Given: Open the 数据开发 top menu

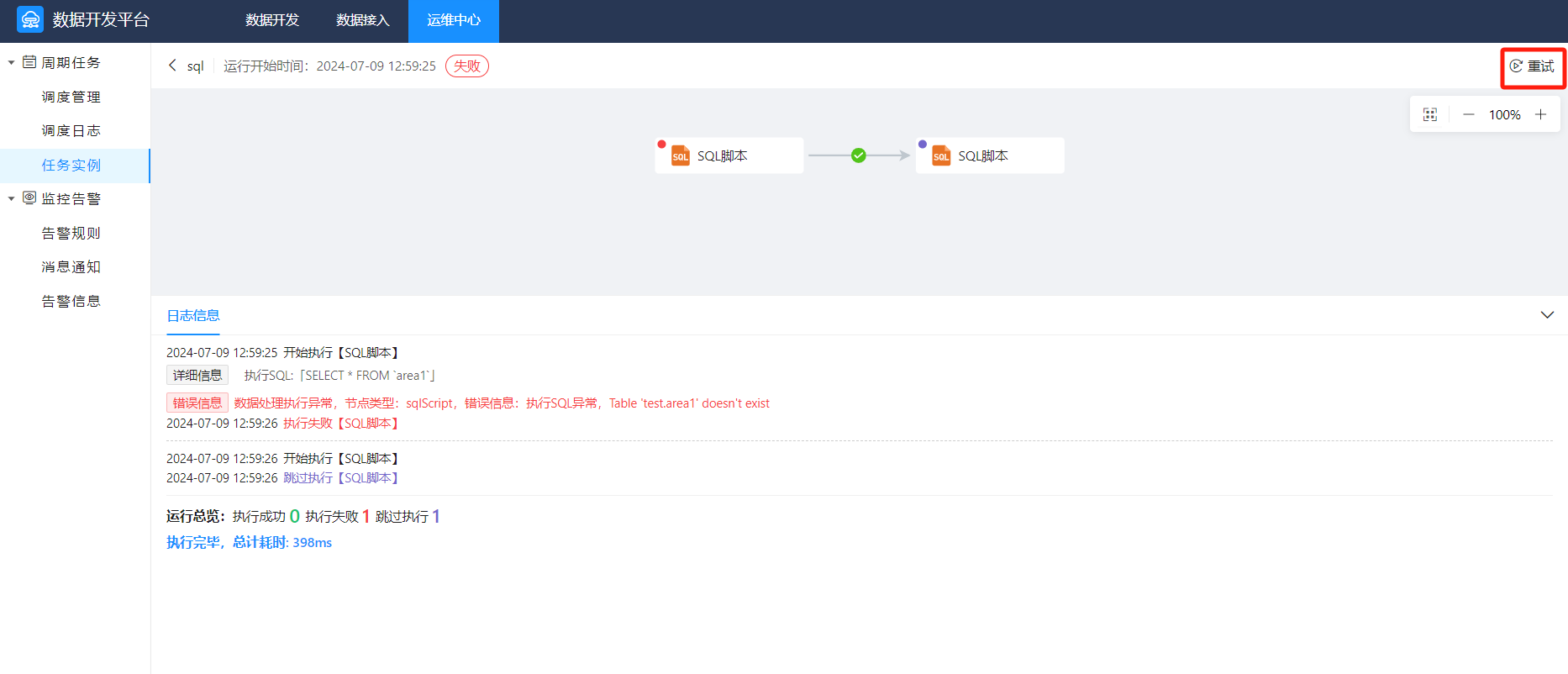Looking at the screenshot, I should coord(272,20).
